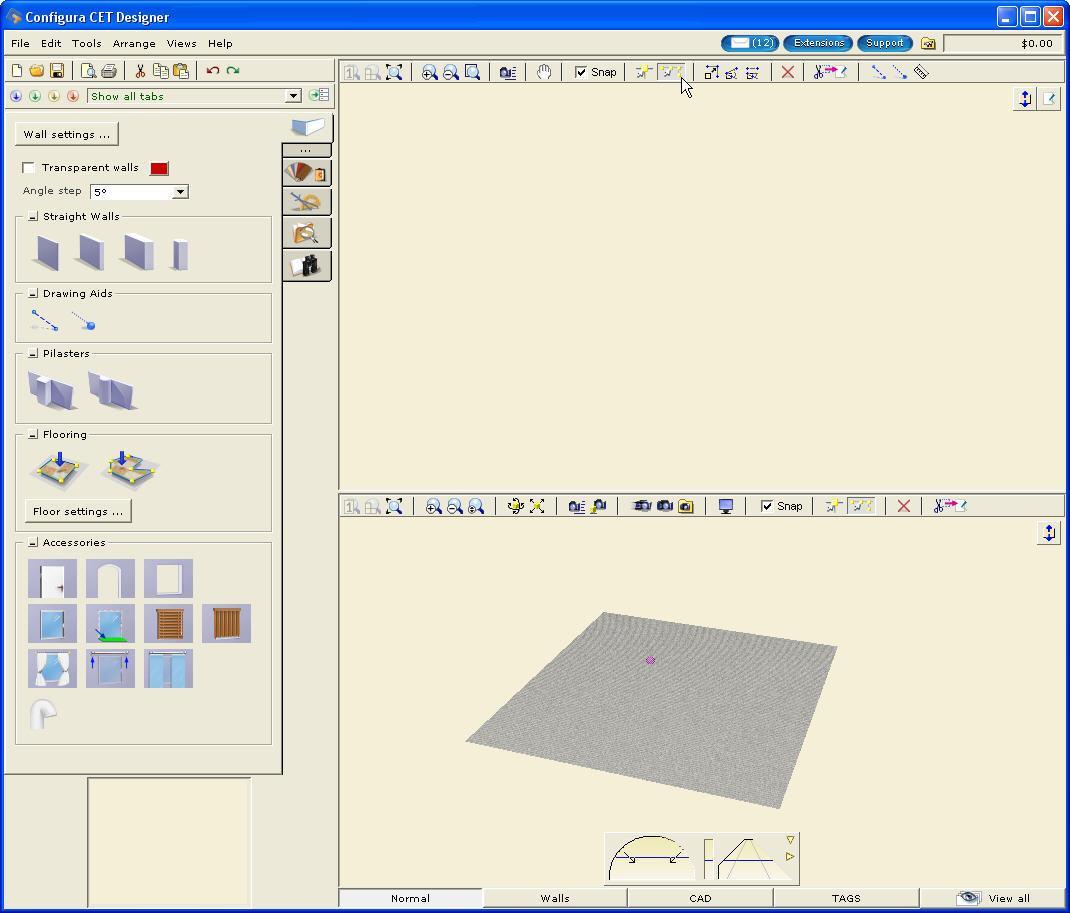Collapse the Accessories group
1070x913 pixels.
coord(33,542)
